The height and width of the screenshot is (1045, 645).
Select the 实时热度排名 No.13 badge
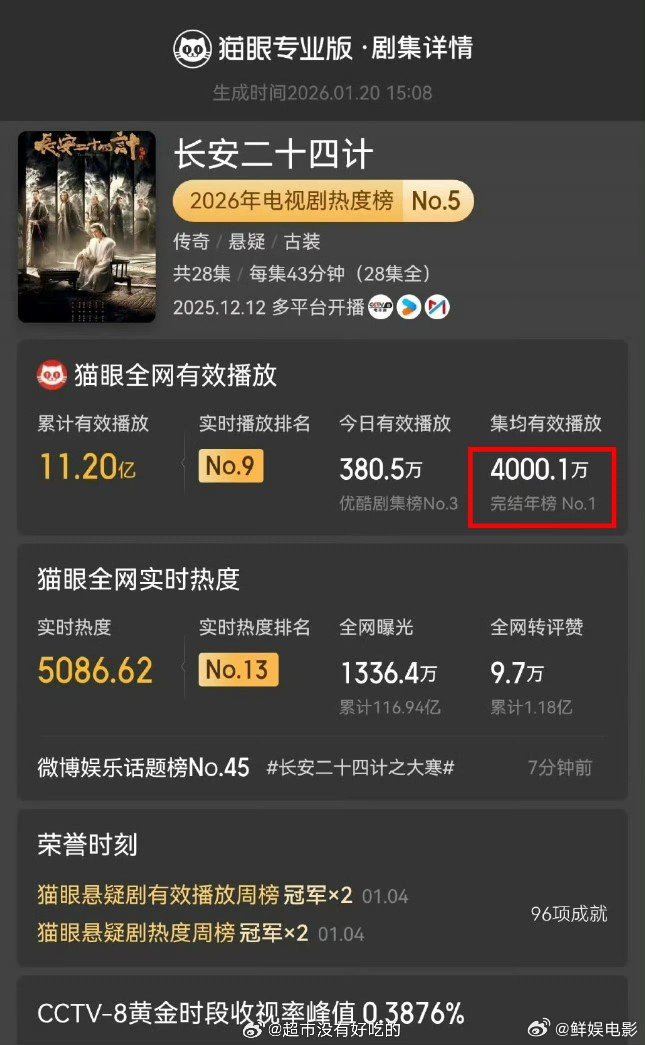point(238,669)
